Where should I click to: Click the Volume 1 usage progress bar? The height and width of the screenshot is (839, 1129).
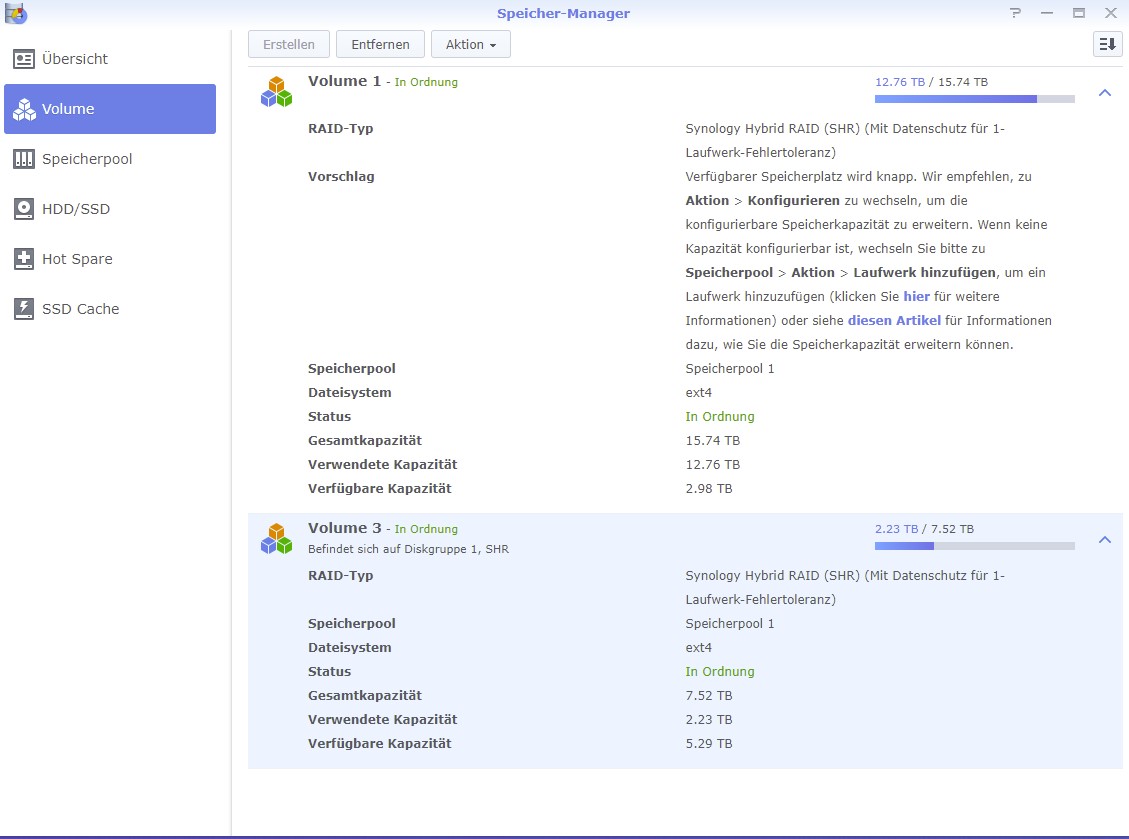coord(974,99)
